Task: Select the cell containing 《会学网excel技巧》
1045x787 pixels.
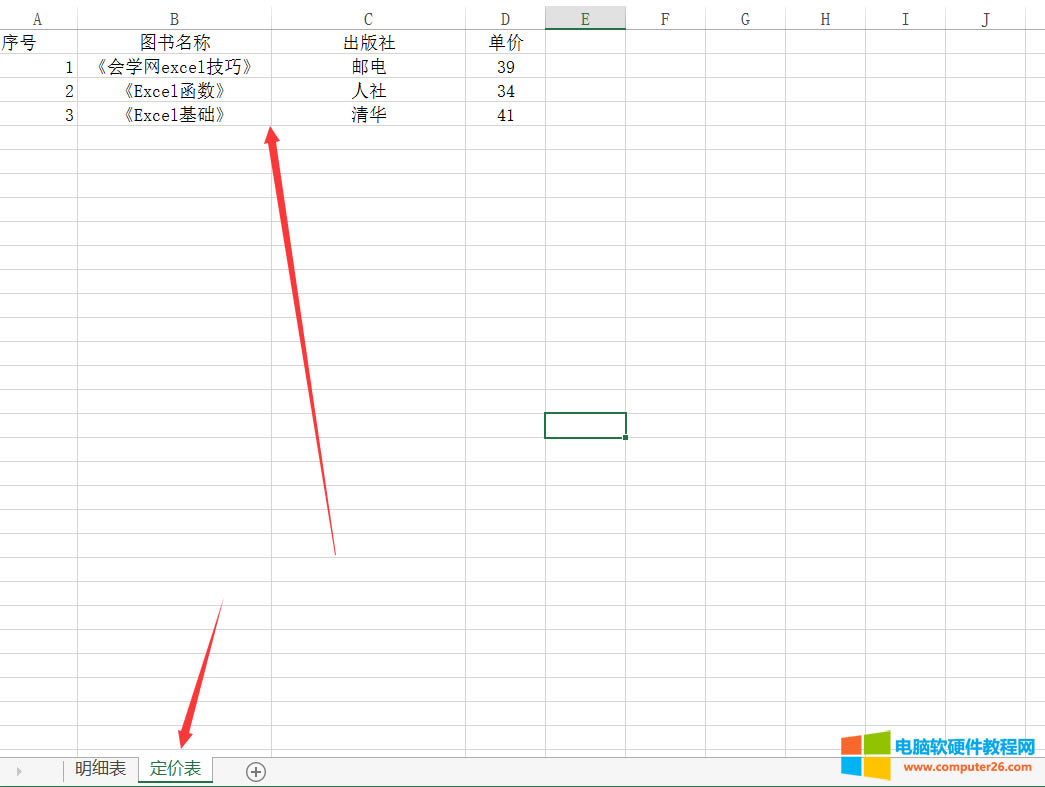Action: coord(174,66)
